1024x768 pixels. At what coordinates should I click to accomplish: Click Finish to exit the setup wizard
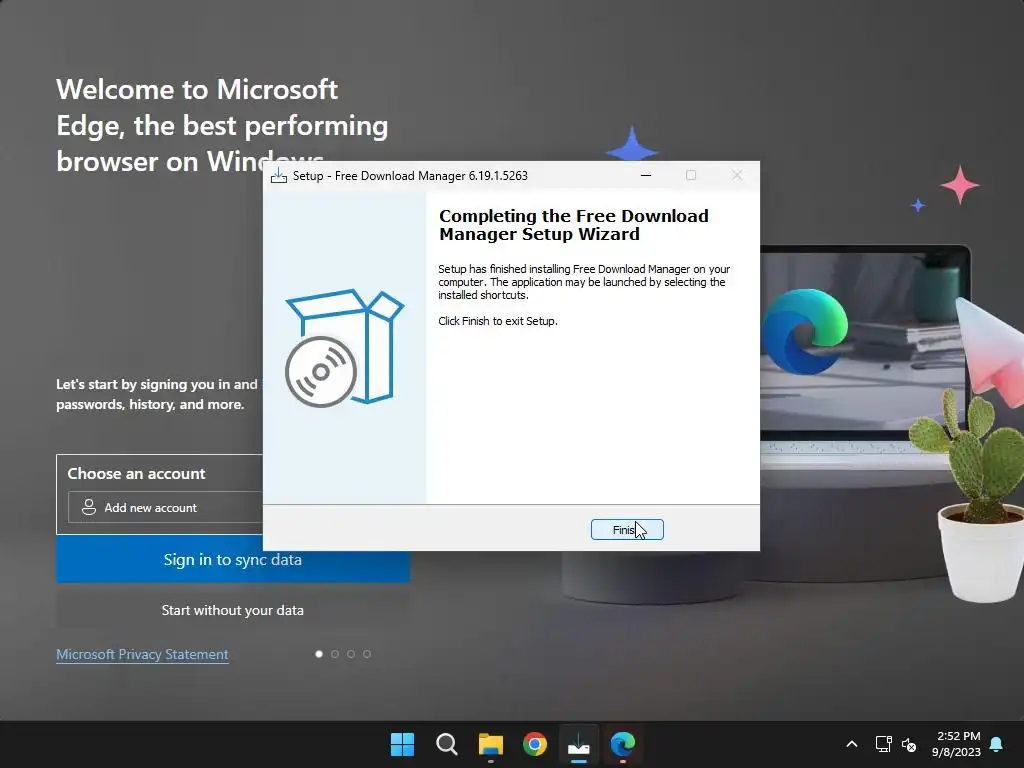[x=627, y=530]
